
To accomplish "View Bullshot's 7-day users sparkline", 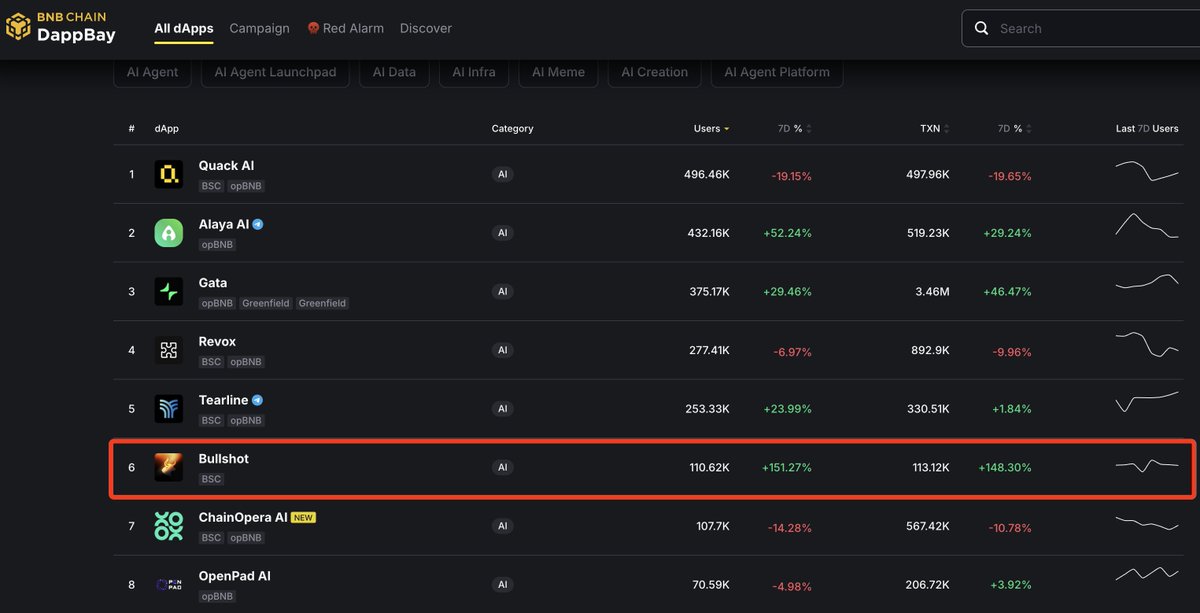I will 1147,465.
